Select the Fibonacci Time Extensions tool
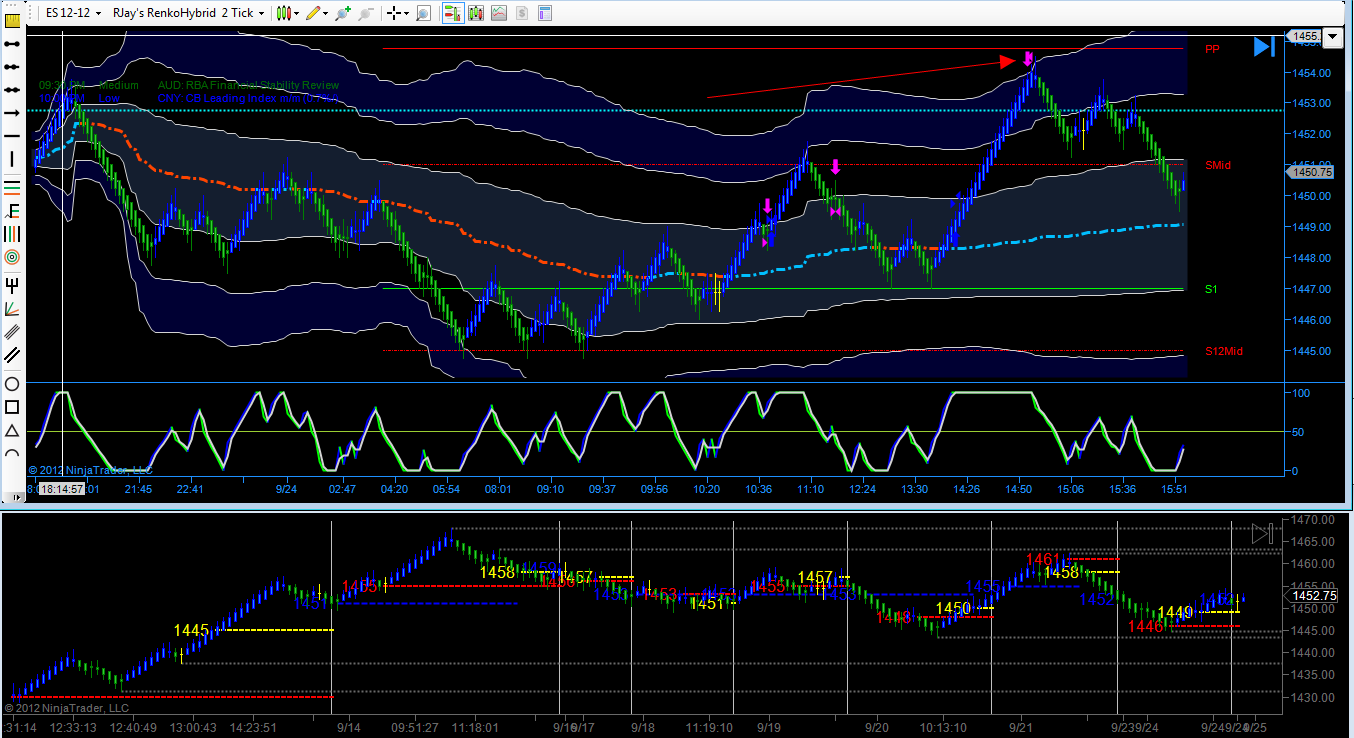 pyautogui.click(x=12, y=233)
